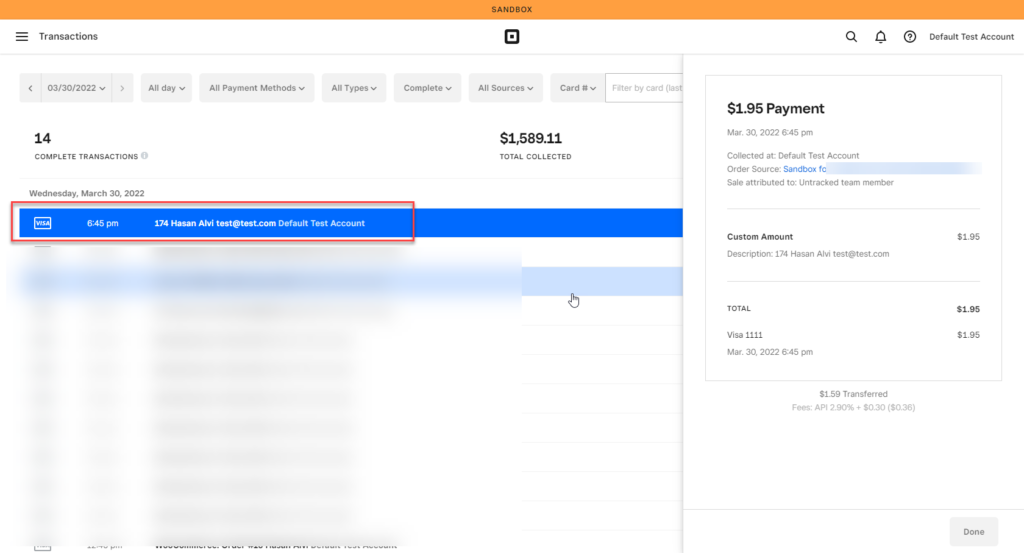Click info icon beside Complete Transactions
The width and height of the screenshot is (1024, 553).
pos(144,156)
